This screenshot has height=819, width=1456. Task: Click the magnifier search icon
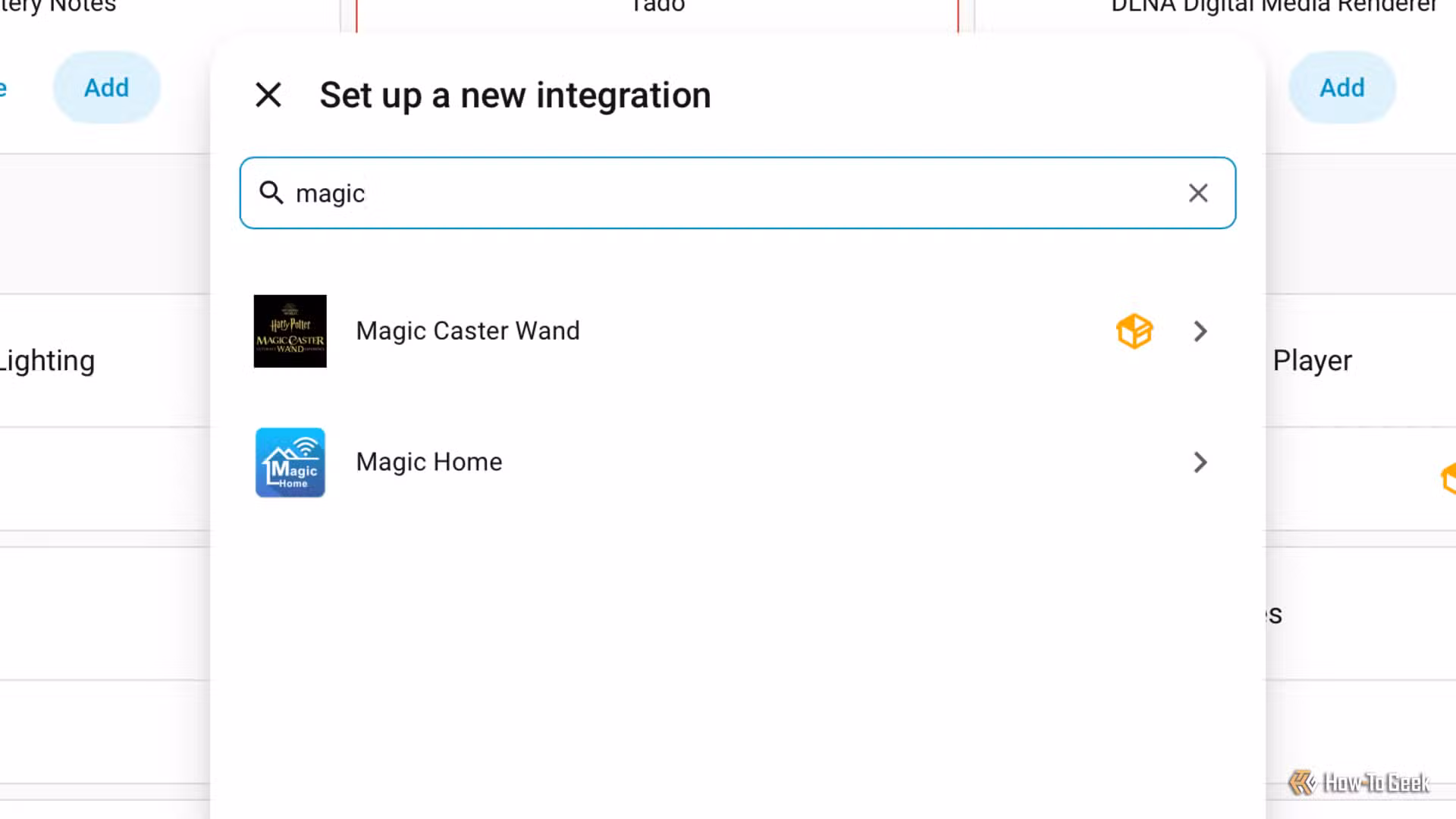point(271,193)
